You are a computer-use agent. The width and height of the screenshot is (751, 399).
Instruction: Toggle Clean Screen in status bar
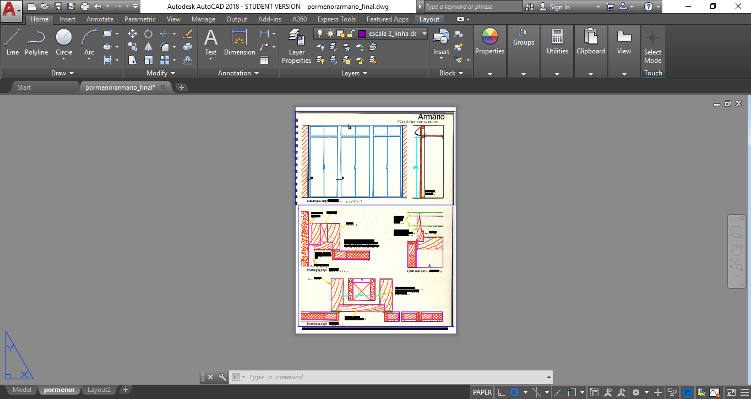coord(731,392)
